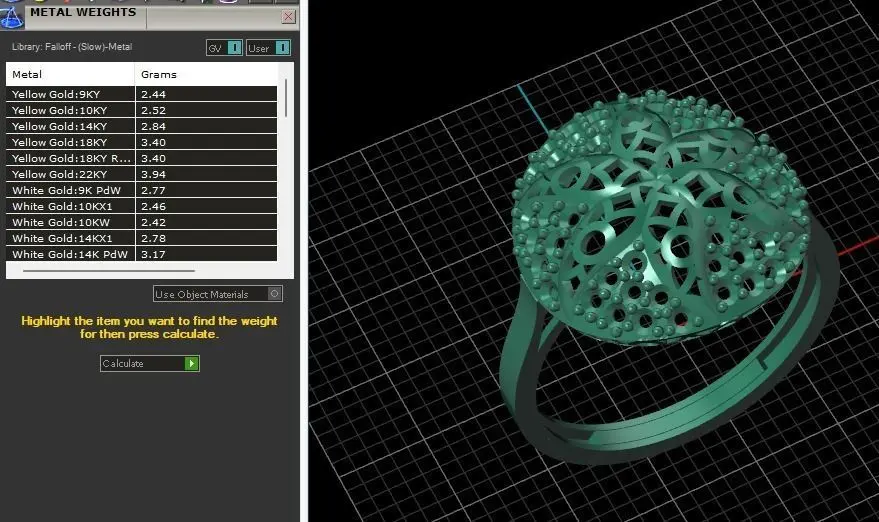879x522 pixels.
Task: Select the White Gold:9K PdW row
Action: [x=141, y=190]
